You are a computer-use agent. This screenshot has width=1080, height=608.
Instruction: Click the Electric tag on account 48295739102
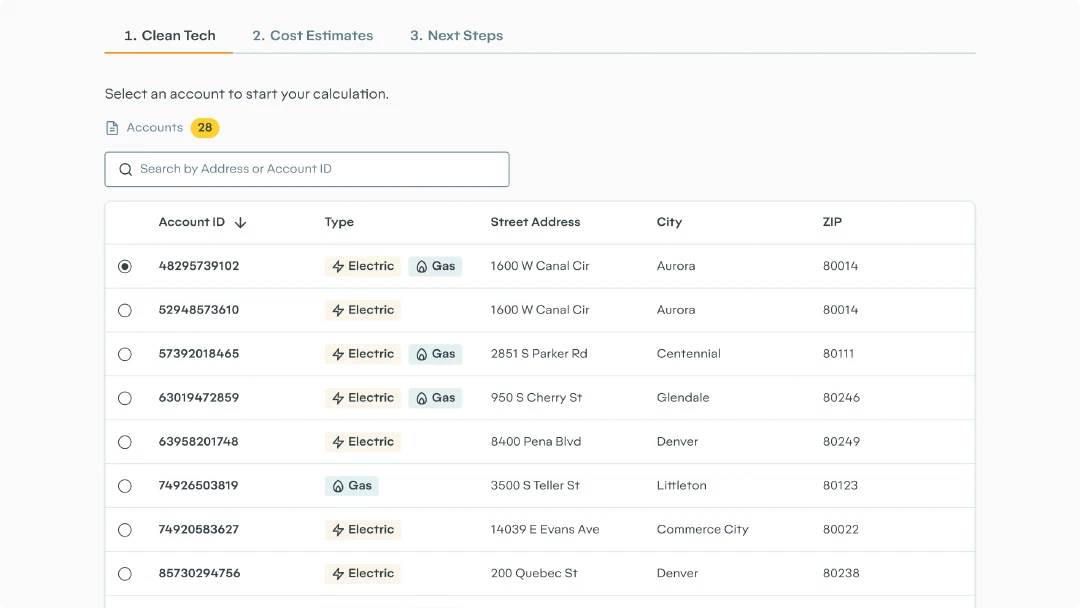(363, 266)
